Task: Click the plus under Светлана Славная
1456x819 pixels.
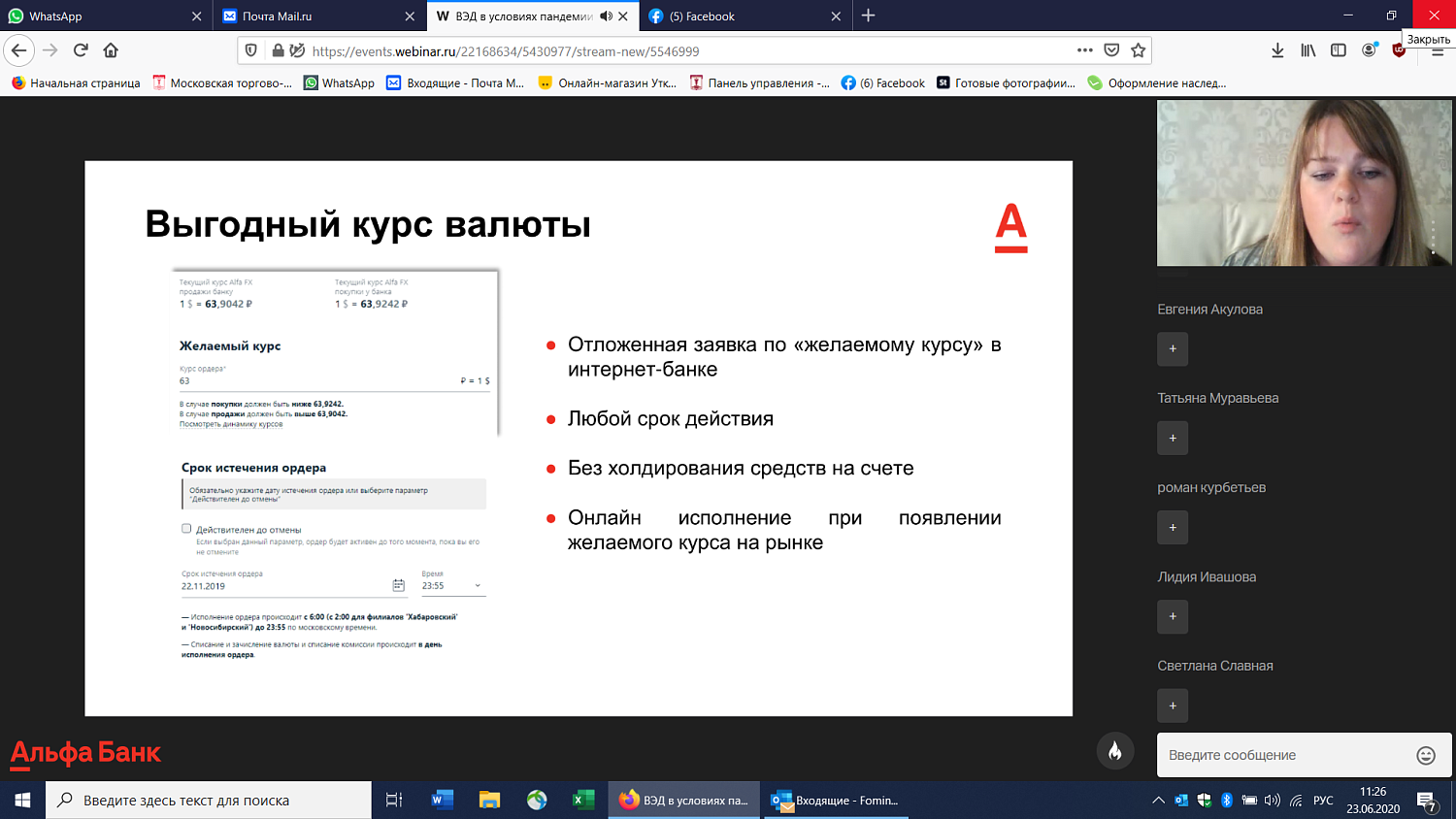Action: [x=1173, y=706]
